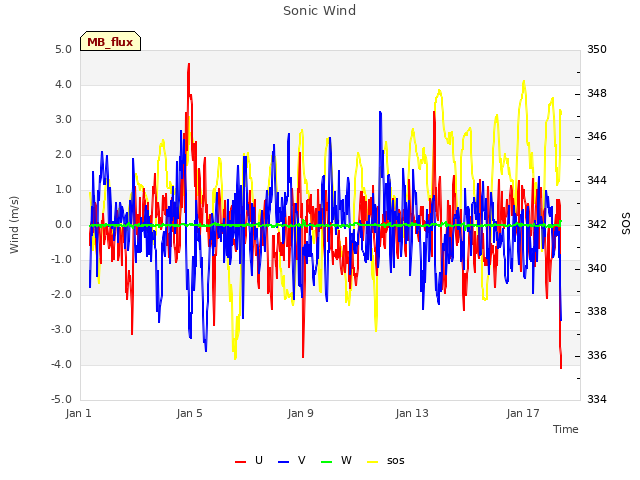Click the 350 right axis value
This screenshot has height=480, width=640.
pos(597,49)
